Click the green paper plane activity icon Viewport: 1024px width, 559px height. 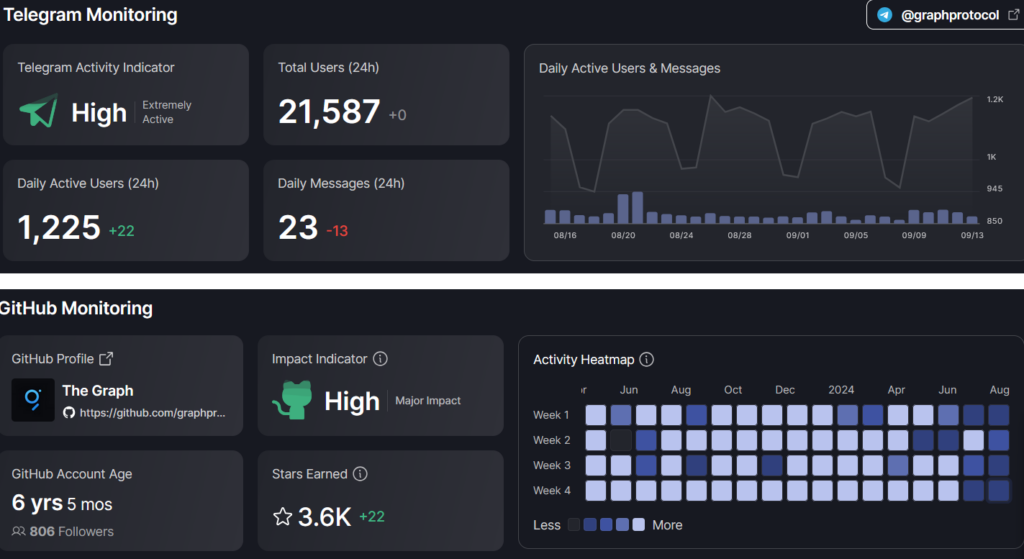(x=39, y=110)
